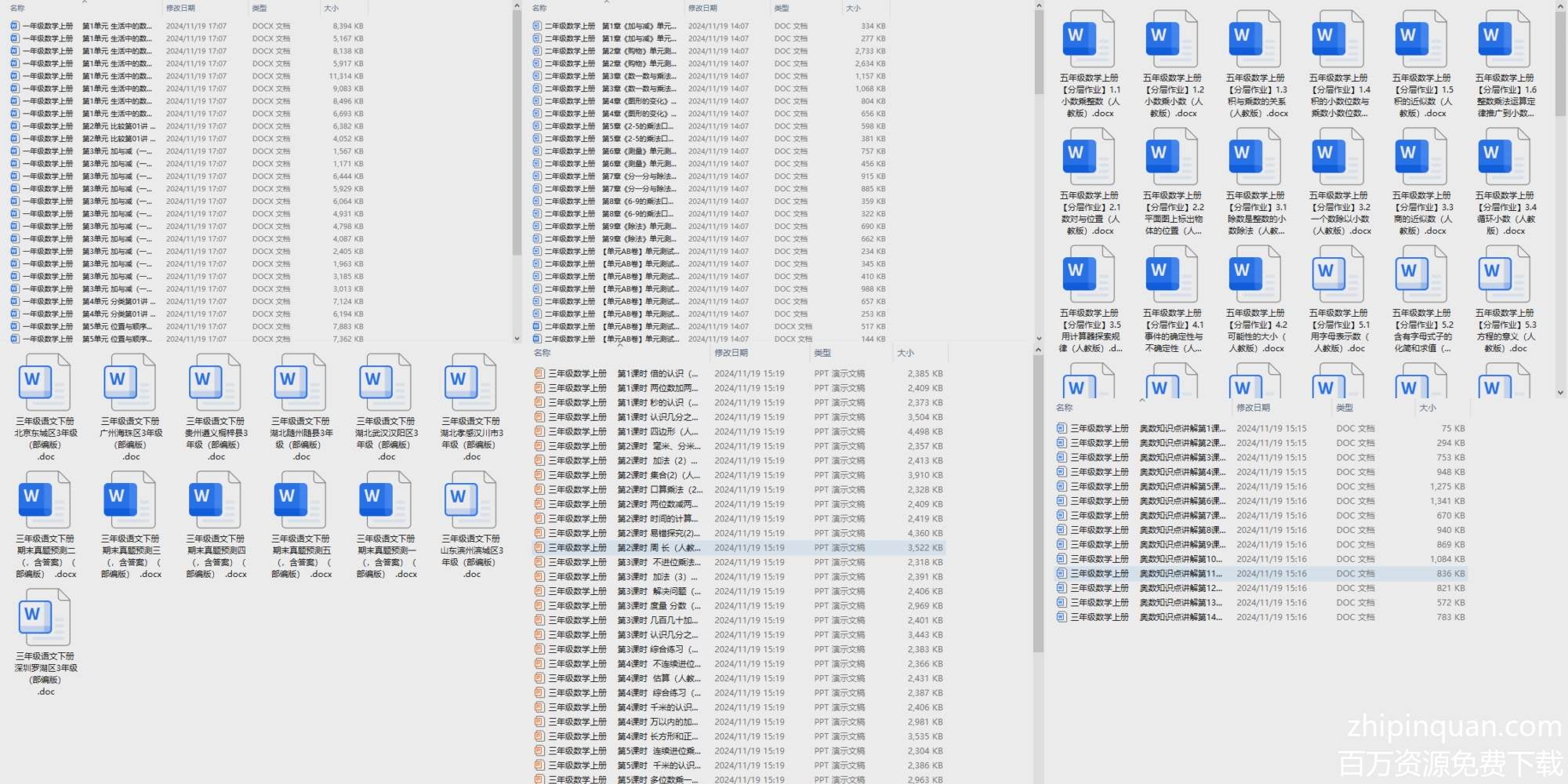This screenshot has height=784, width=1568.
Task: Open the 期末真题预测二 docx file icon
Action: tap(45, 499)
